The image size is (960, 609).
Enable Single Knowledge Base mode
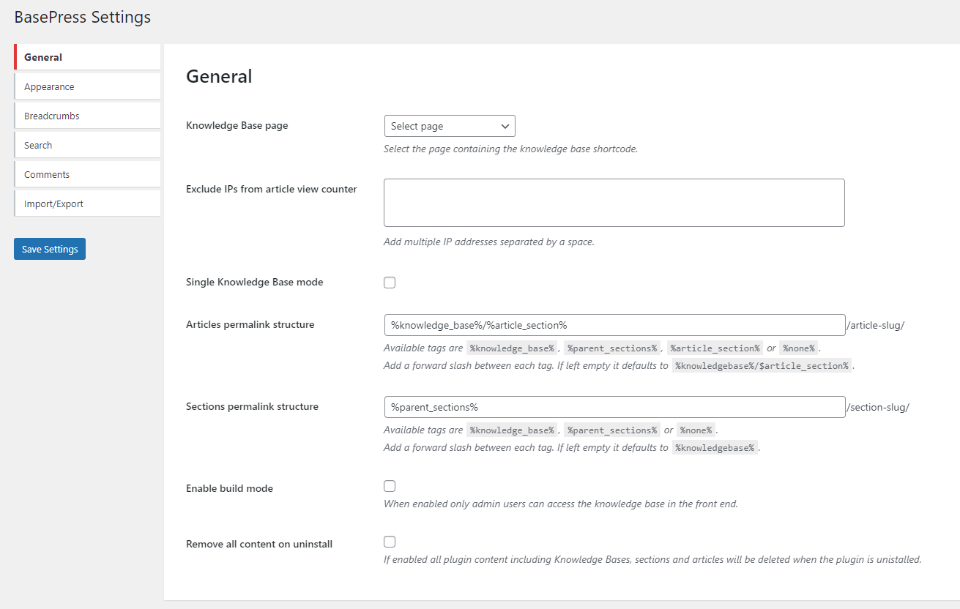pos(389,282)
